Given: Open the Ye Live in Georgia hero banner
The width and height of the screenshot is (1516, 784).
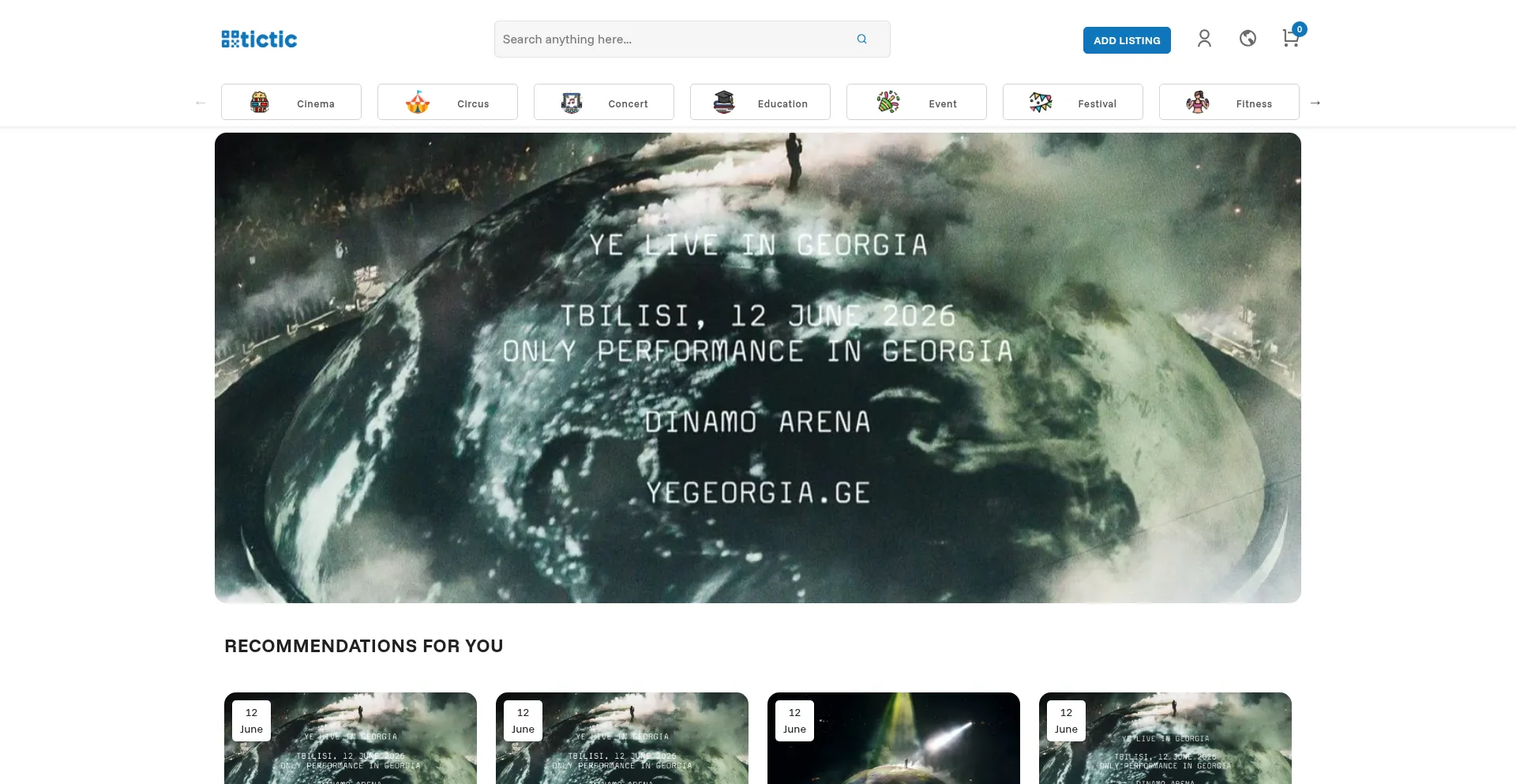Looking at the screenshot, I should 758,368.
